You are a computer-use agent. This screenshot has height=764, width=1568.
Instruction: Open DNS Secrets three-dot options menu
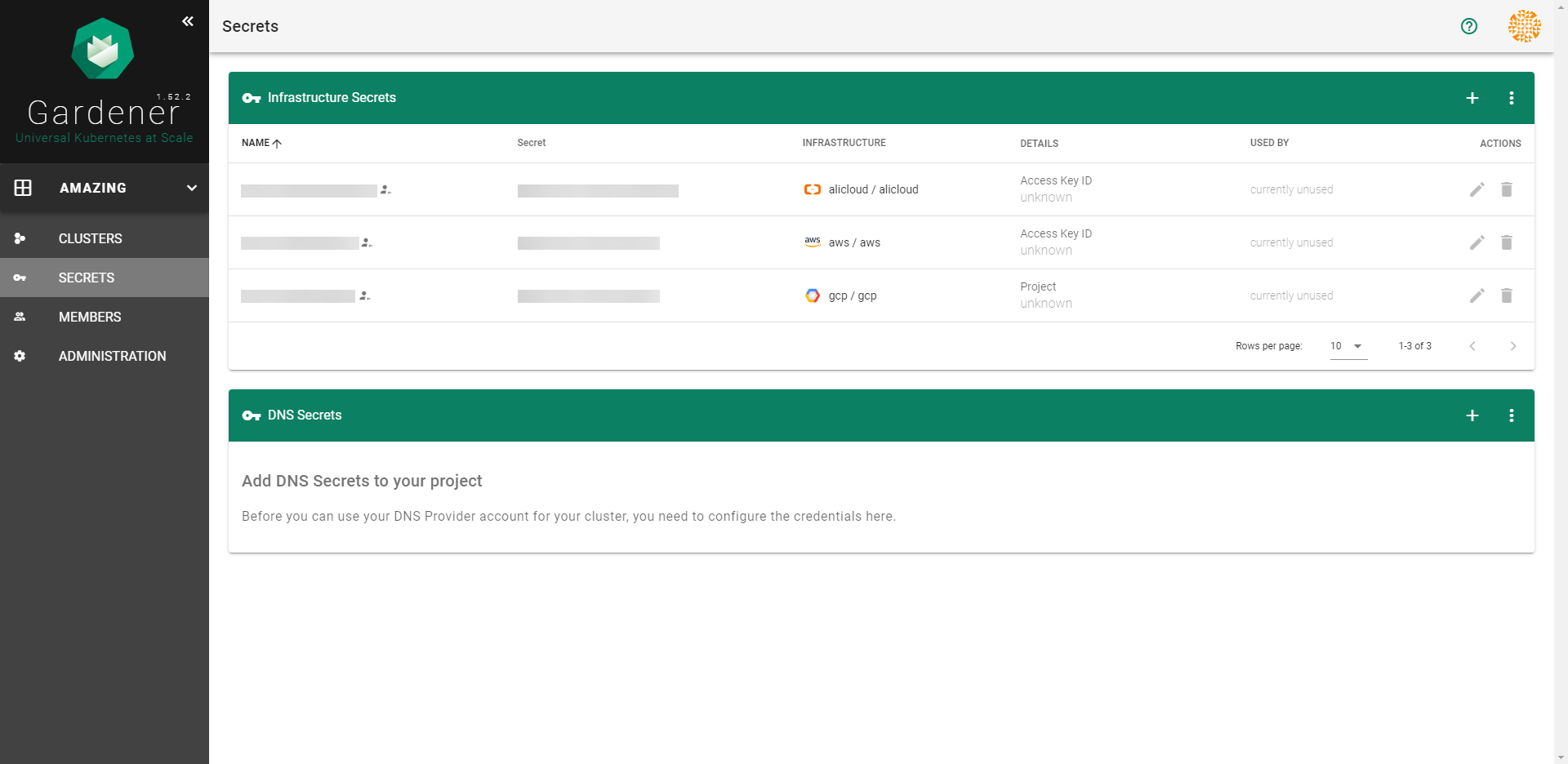click(1511, 415)
